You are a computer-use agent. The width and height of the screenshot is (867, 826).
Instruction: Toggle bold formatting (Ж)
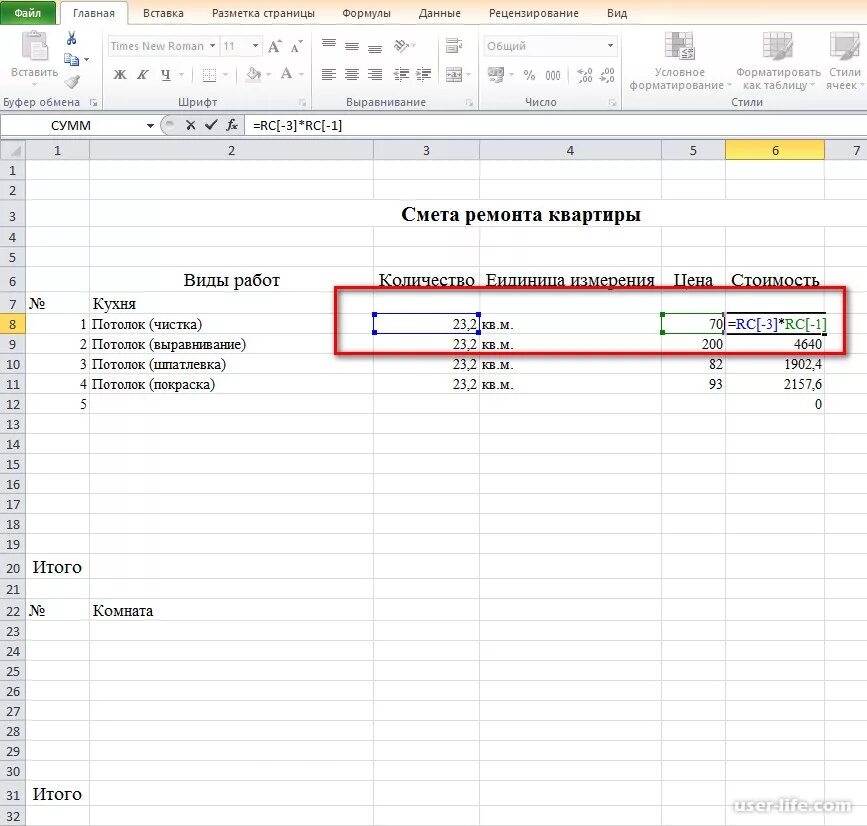(120, 74)
